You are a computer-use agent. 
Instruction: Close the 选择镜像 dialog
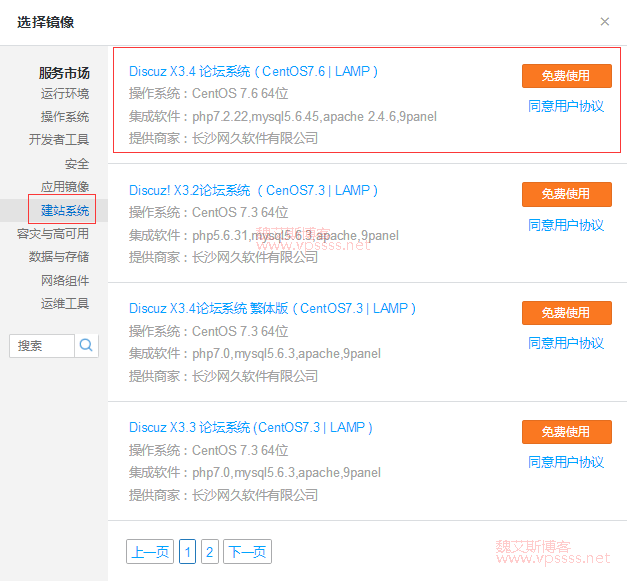click(x=604, y=21)
